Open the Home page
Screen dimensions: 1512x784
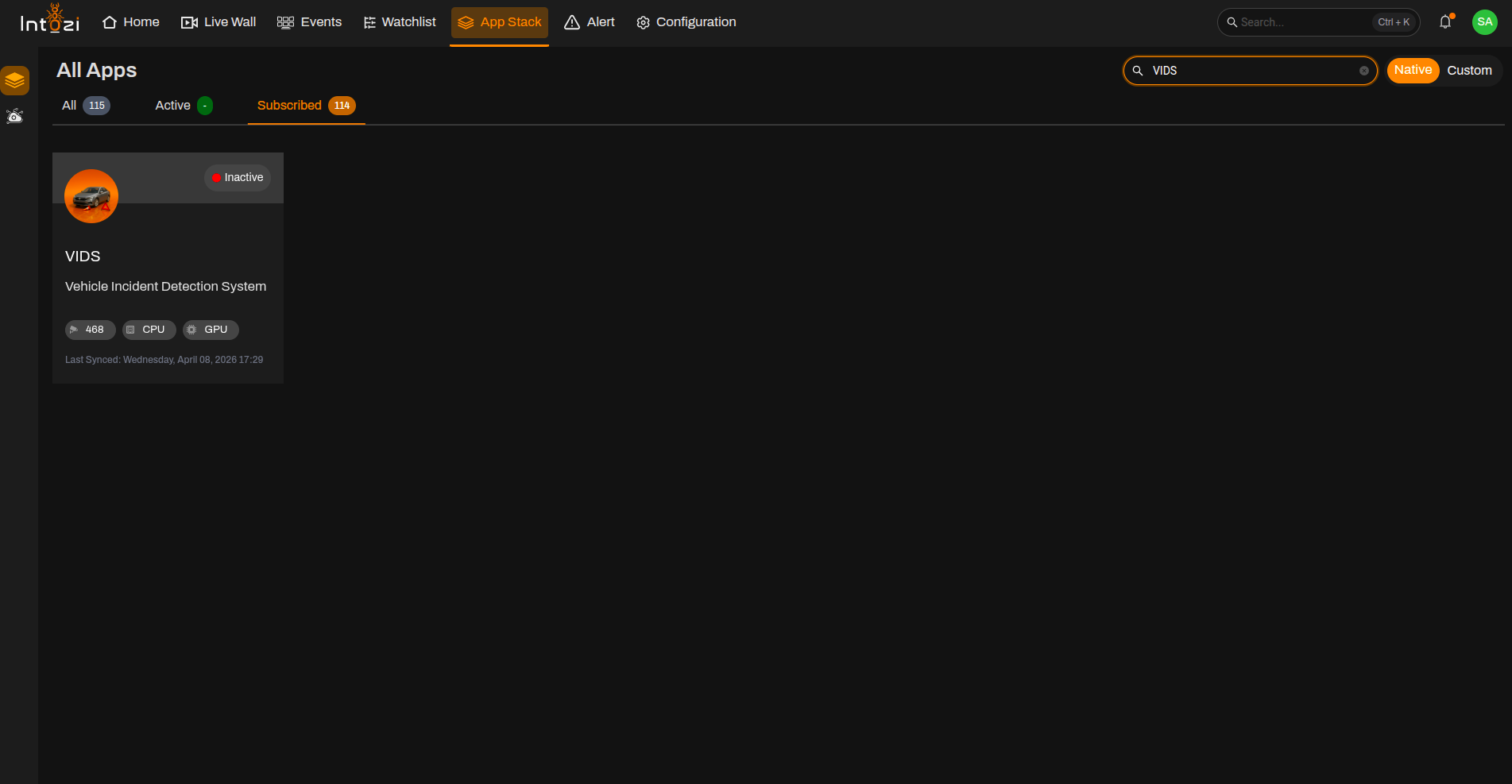131,22
